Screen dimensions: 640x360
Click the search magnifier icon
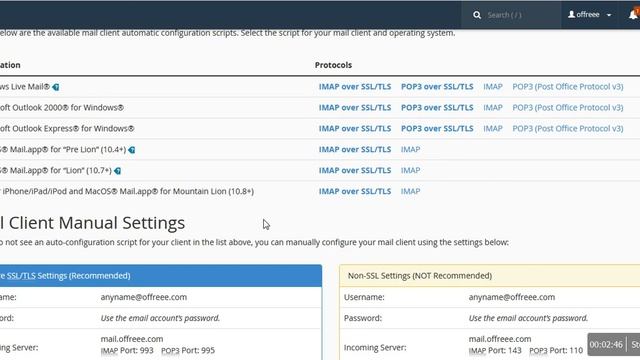[477, 15]
